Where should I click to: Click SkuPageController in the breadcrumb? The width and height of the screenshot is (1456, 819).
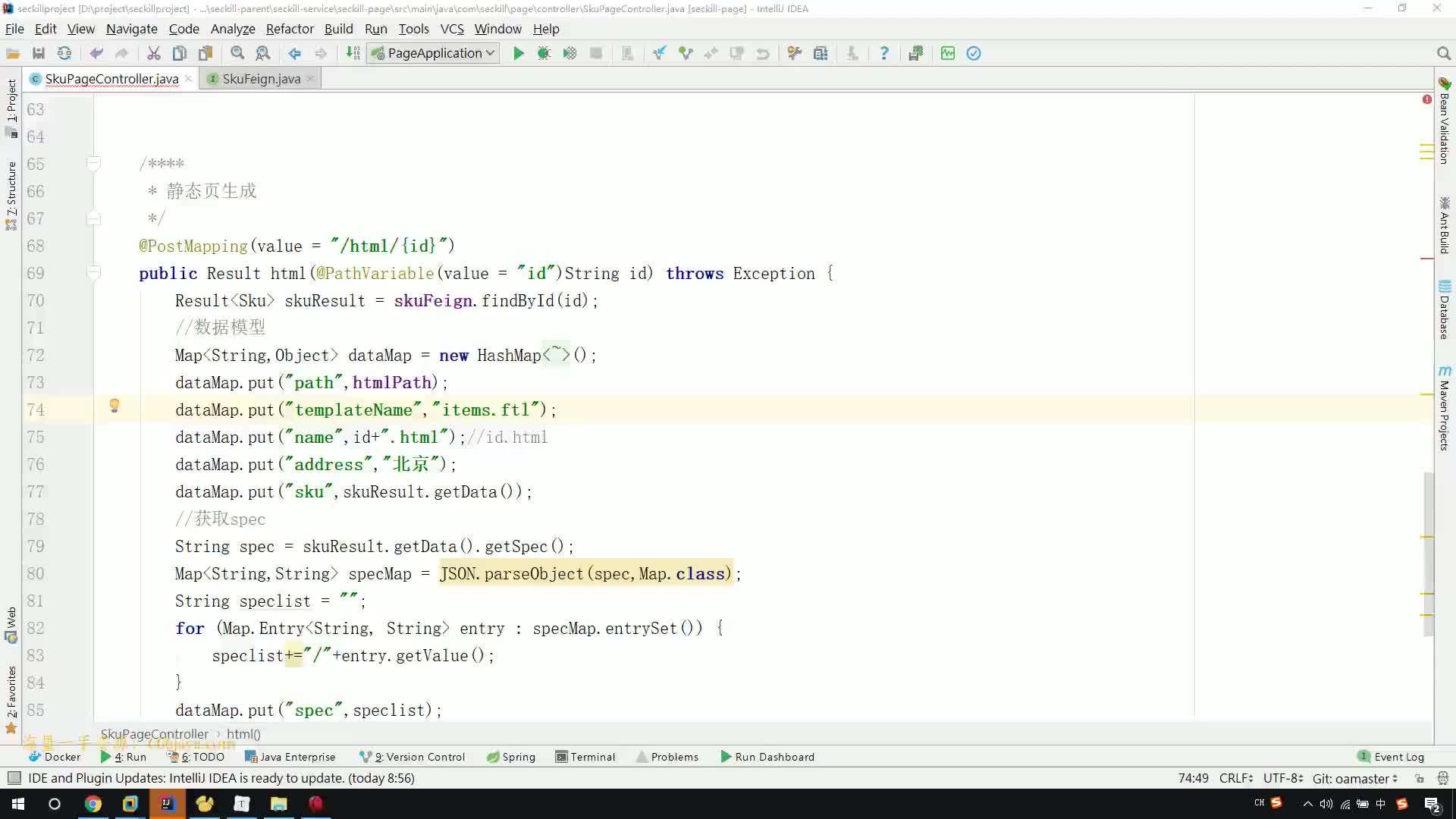pos(154,734)
